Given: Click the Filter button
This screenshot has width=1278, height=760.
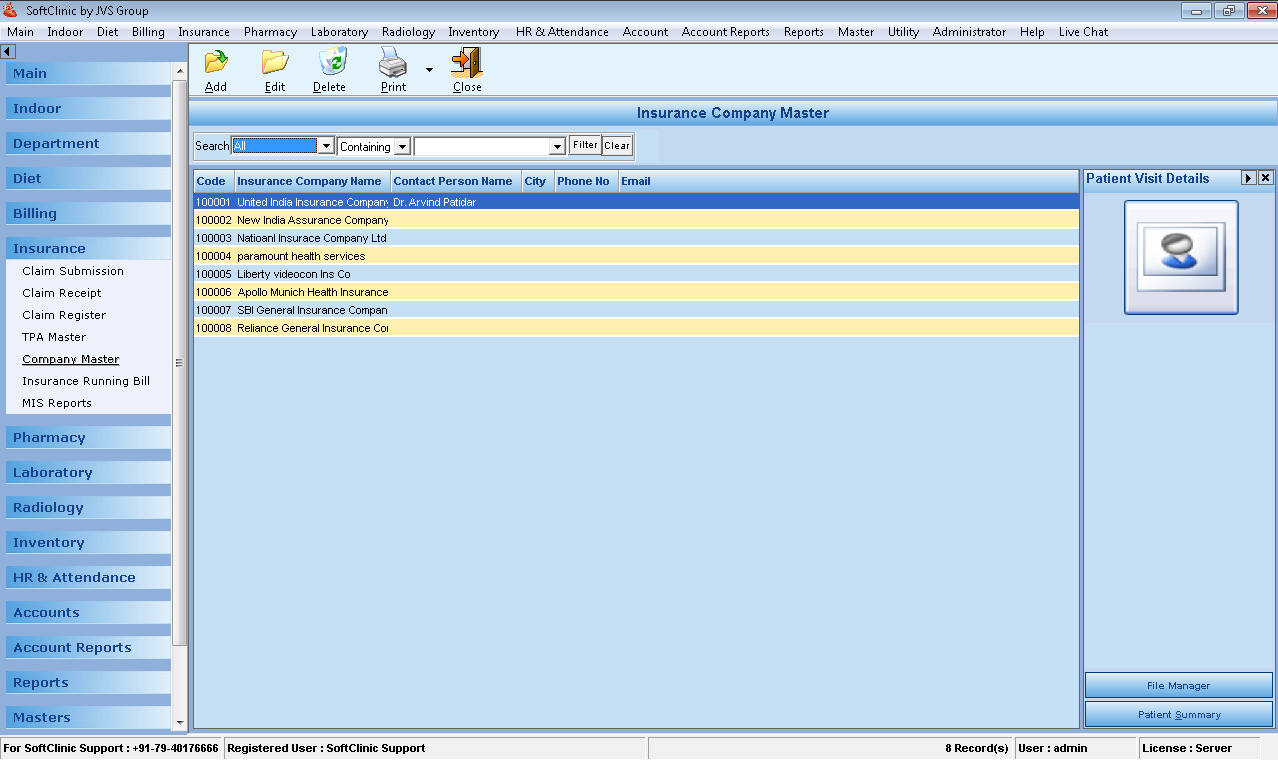Looking at the screenshot, I should point(585,146).
